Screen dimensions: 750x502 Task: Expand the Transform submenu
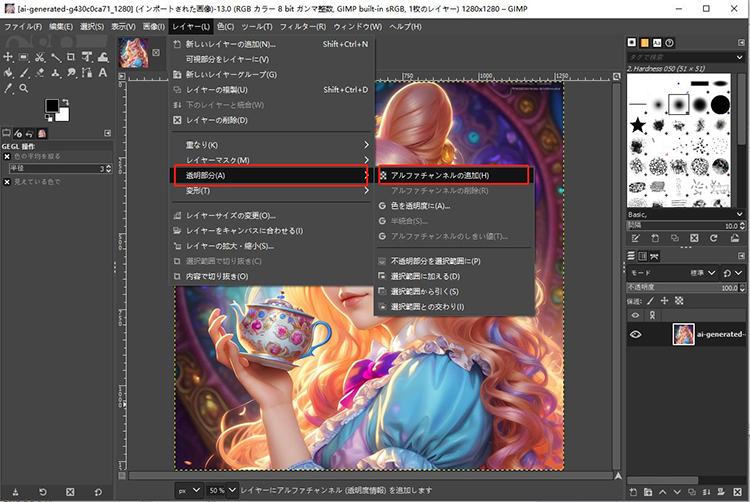pos(366,191)
